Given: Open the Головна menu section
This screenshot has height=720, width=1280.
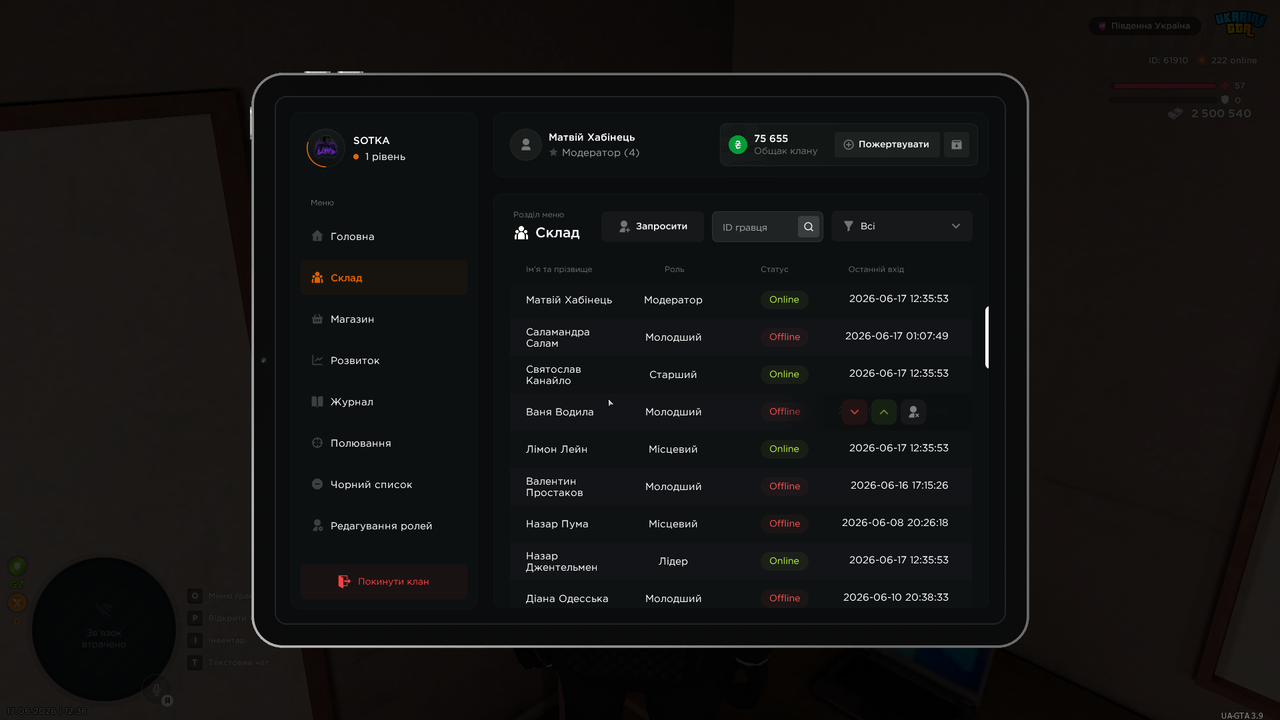Looking at the screenshot, I should (x=384, y=236).
